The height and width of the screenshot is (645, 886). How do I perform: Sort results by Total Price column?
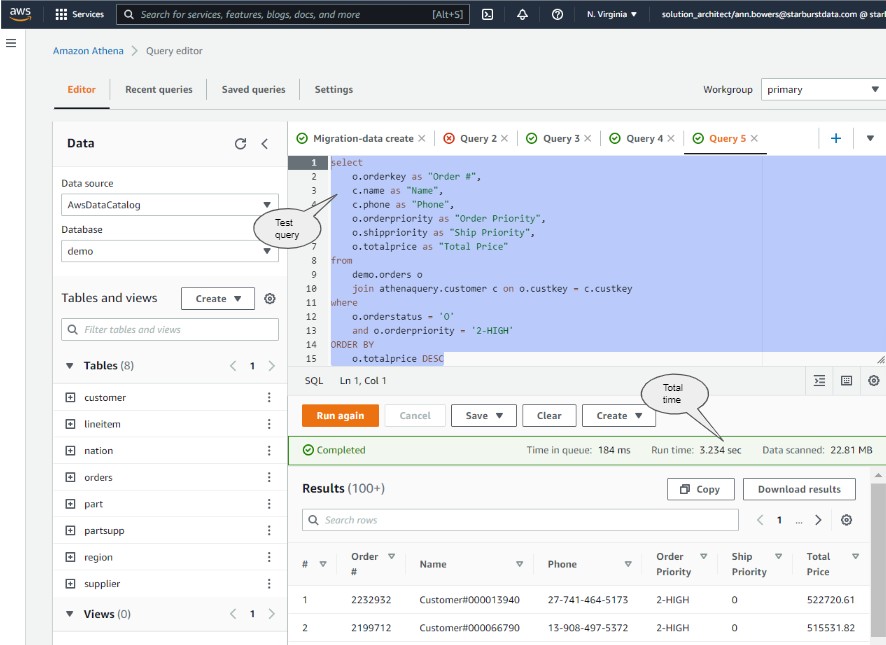[x=855, y=557]
